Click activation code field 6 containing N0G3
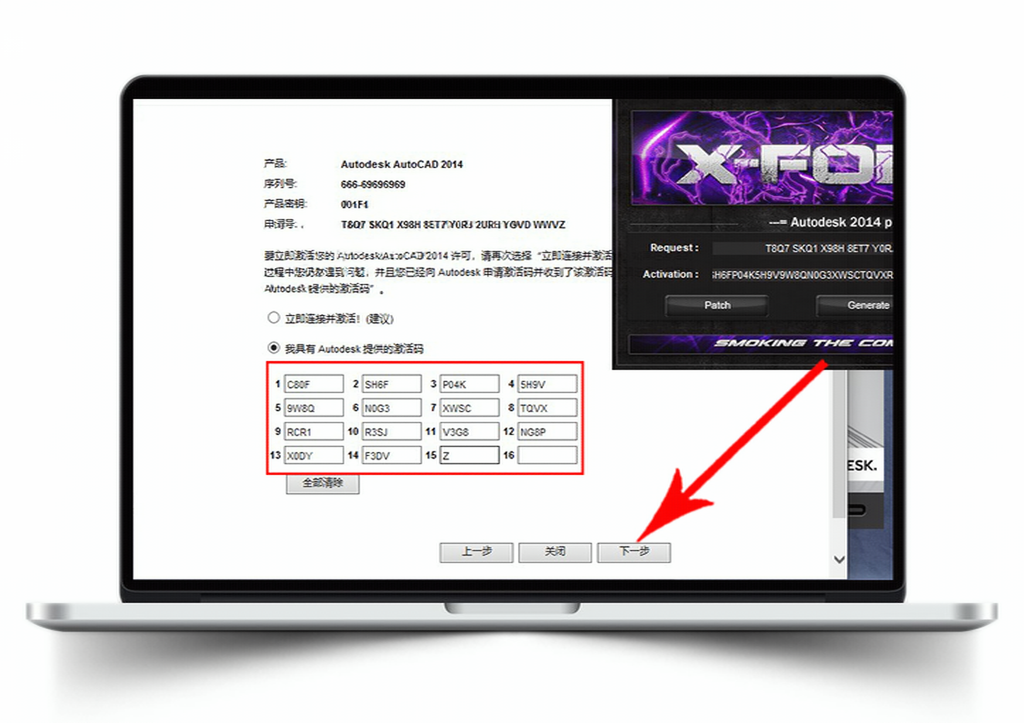 (391, 408)
